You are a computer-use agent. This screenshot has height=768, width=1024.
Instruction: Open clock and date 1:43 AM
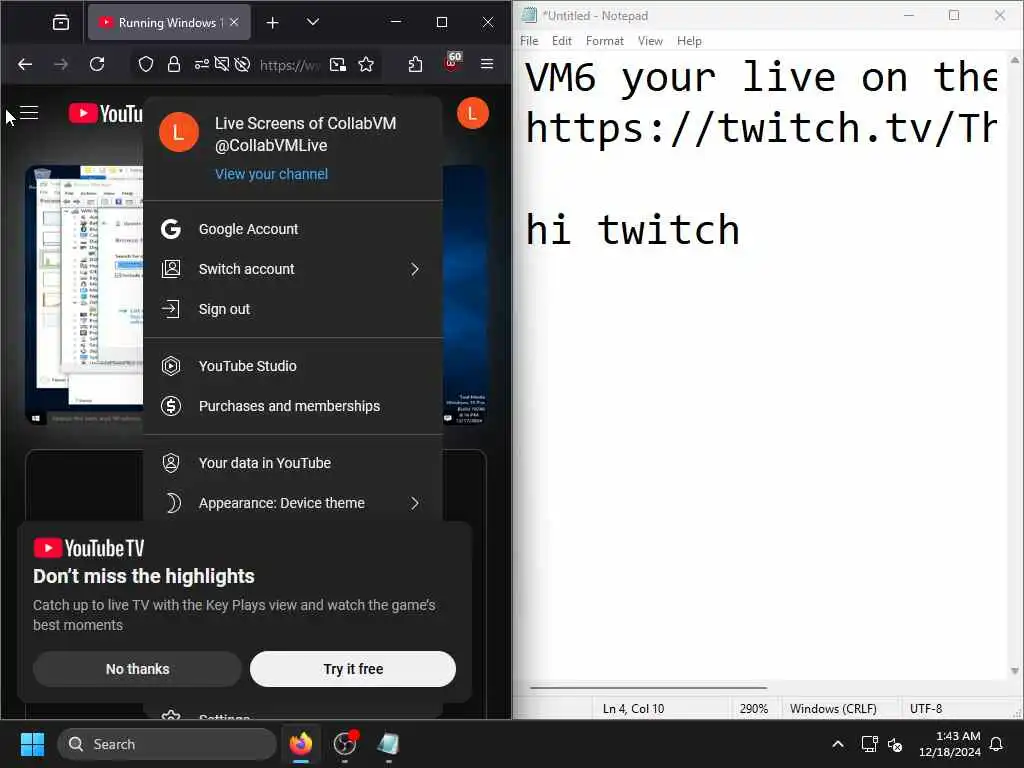click(x=950, y=744)
